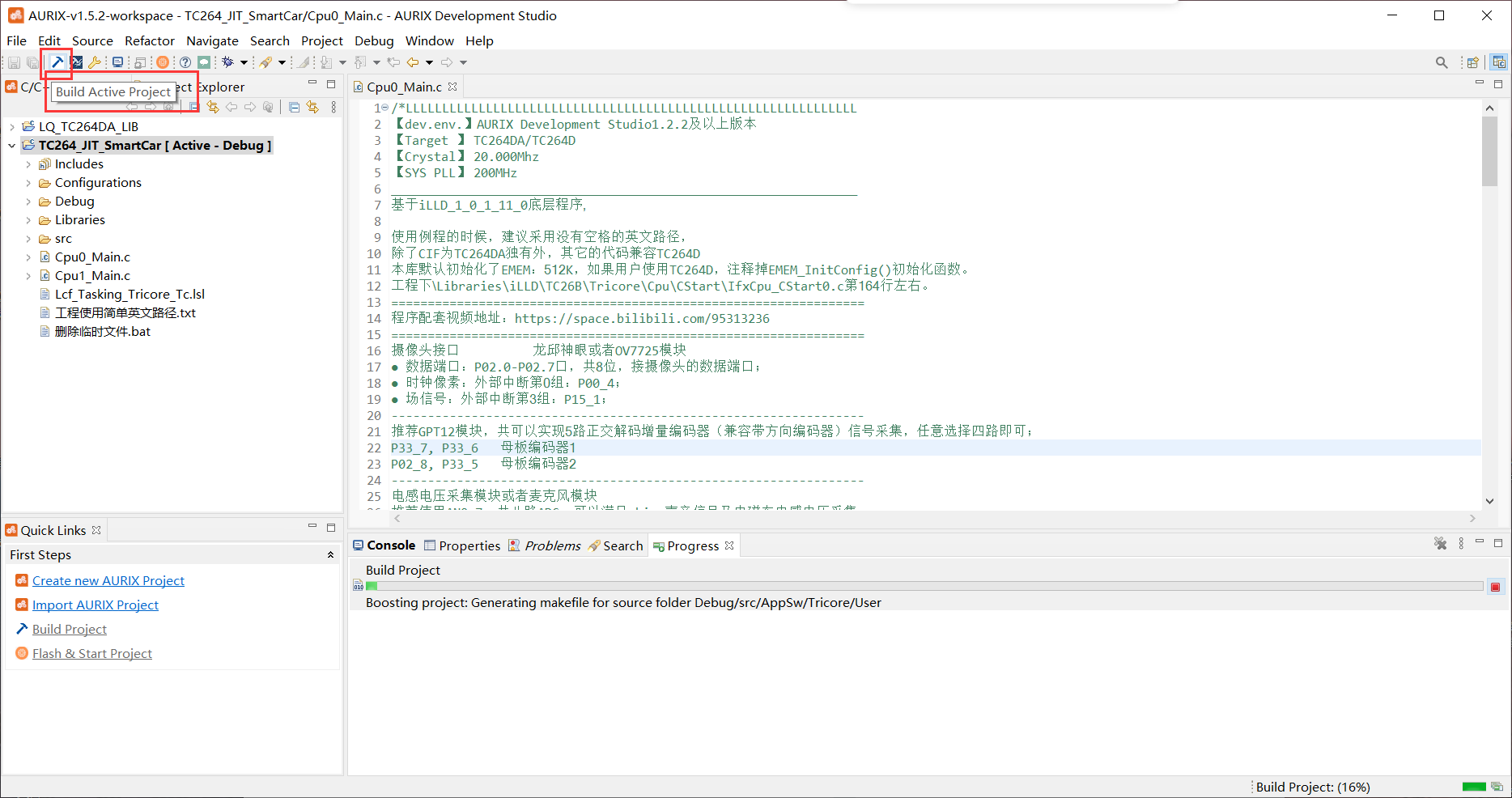Switch to the Console tab

[384, 545]
